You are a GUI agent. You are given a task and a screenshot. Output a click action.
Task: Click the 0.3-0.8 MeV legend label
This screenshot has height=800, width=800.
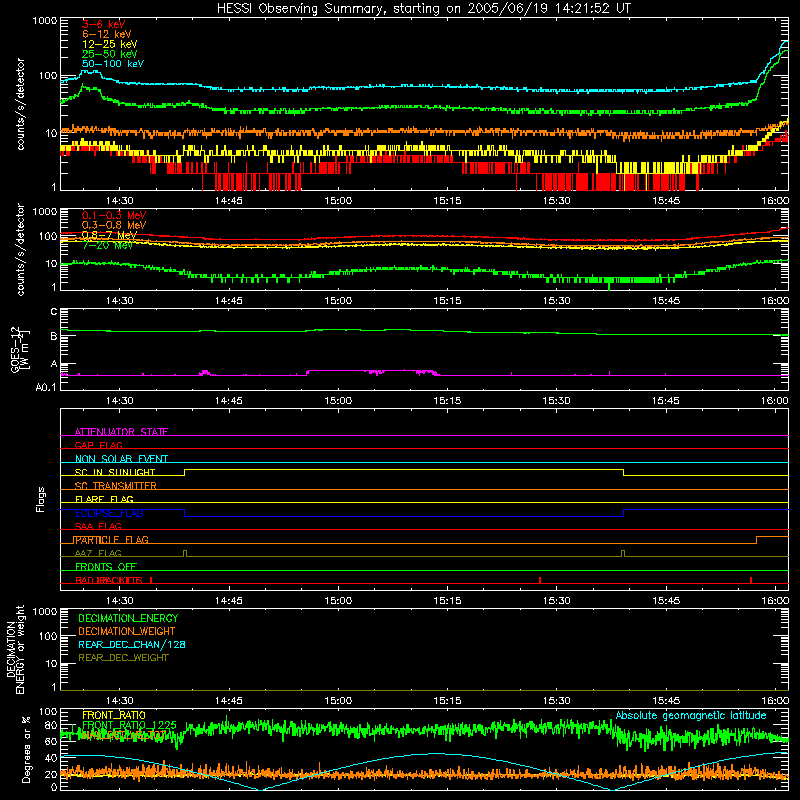point(114,225)
